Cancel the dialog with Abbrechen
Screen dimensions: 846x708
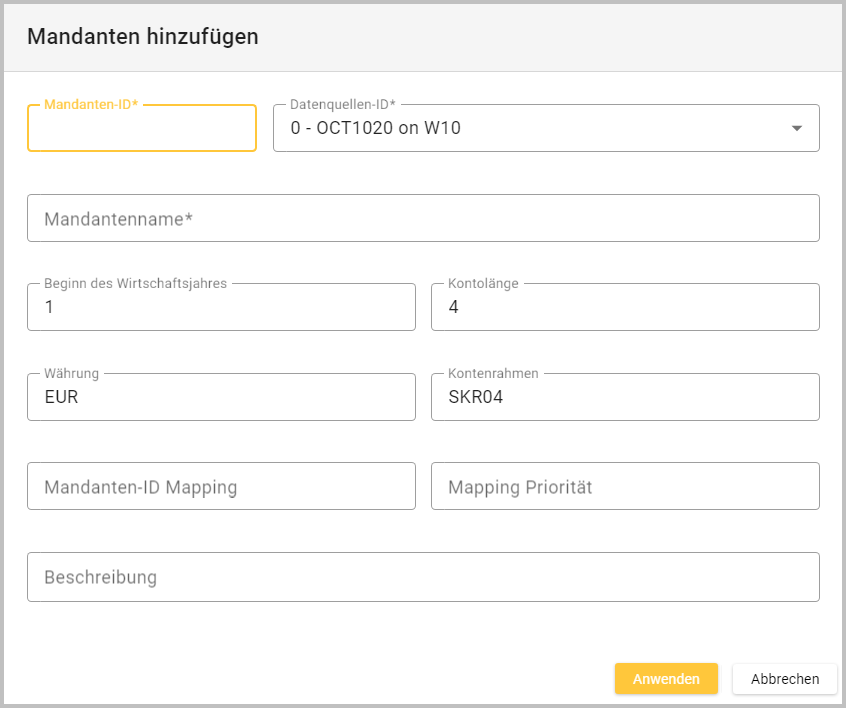[x=784, y=679]
